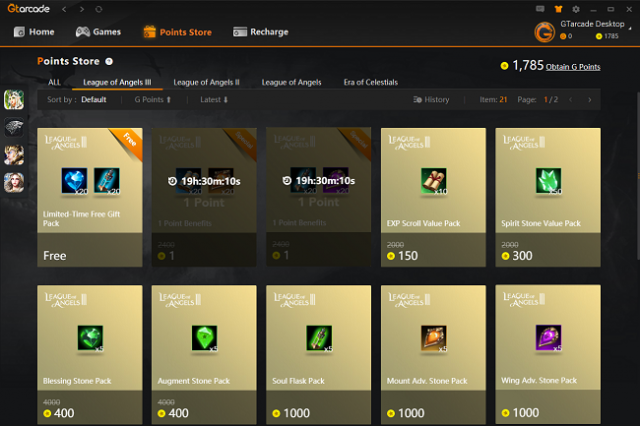The width and height of the screenshot is (640, 426).
Task: Buy Mount Adv. Stone Pack for 1000
Action: pos(433,355)
